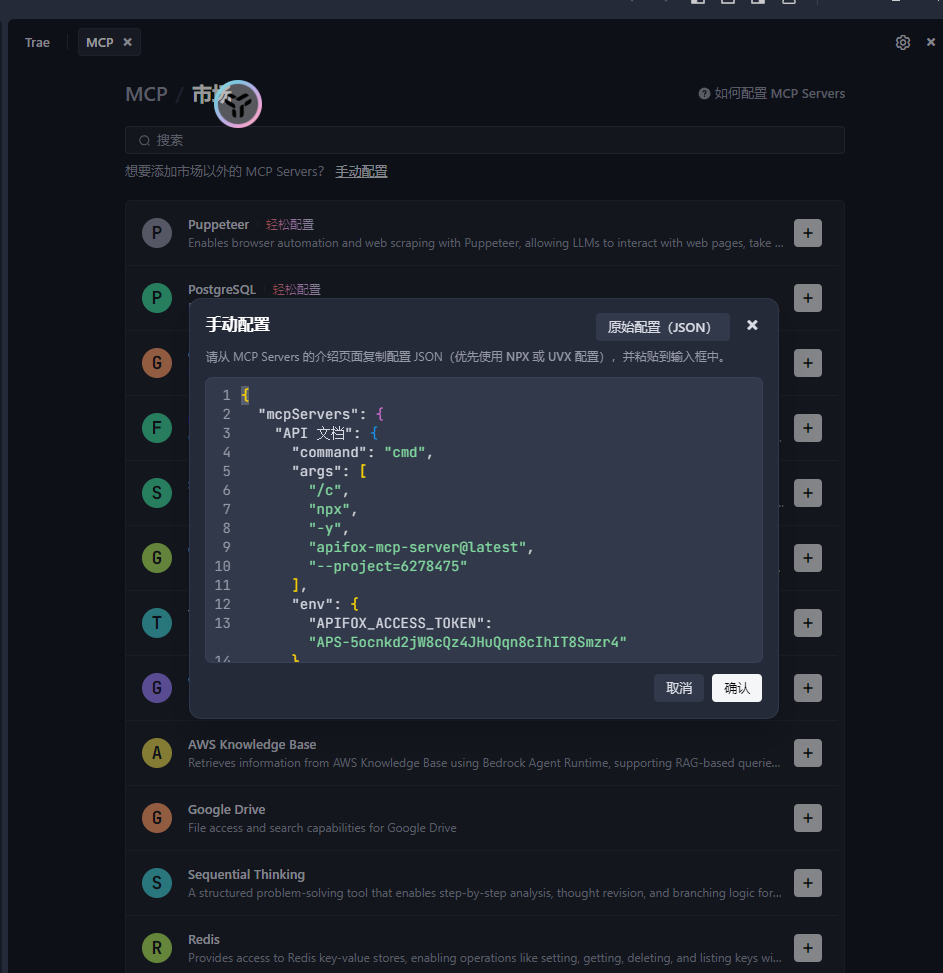Open the settings gear icon
943x973 pixels.
pyautogui.click(x=903, y=42)
